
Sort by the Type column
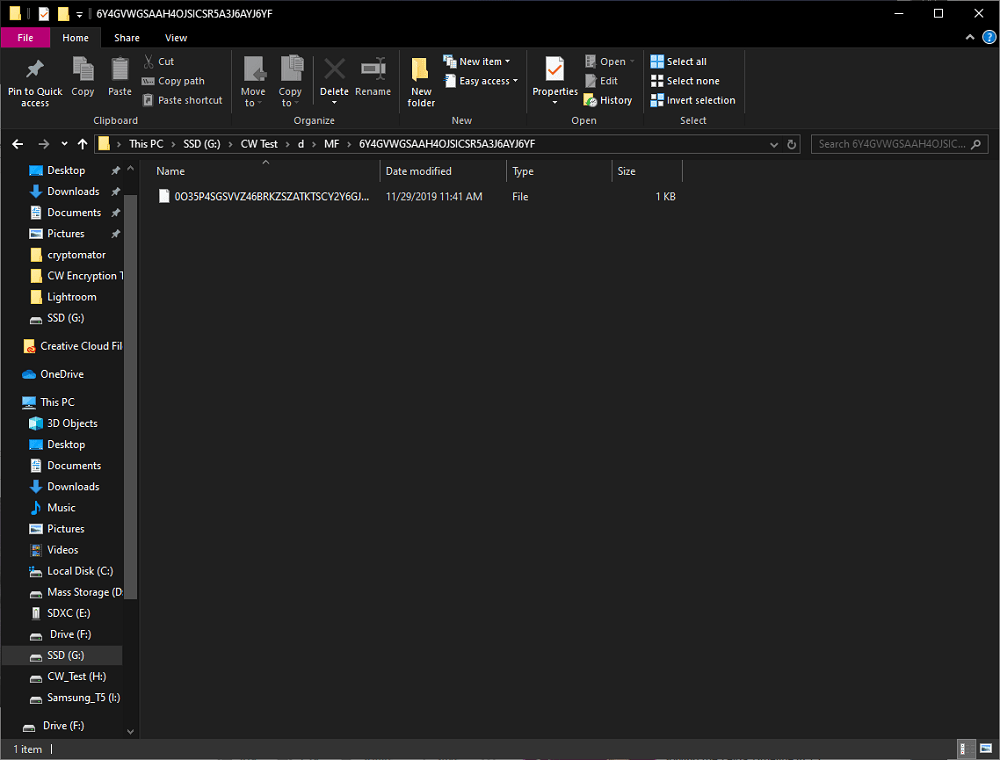tap(523, 171)
